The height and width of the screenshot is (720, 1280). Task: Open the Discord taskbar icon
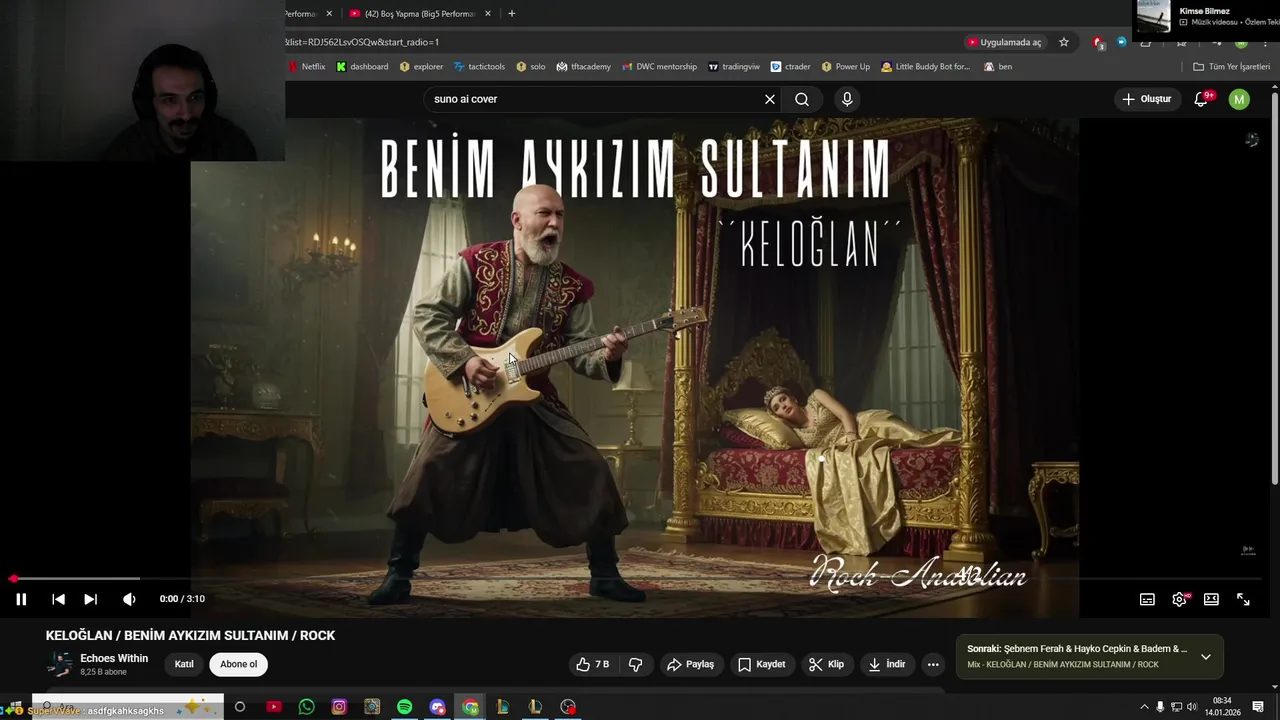[437, 707]
